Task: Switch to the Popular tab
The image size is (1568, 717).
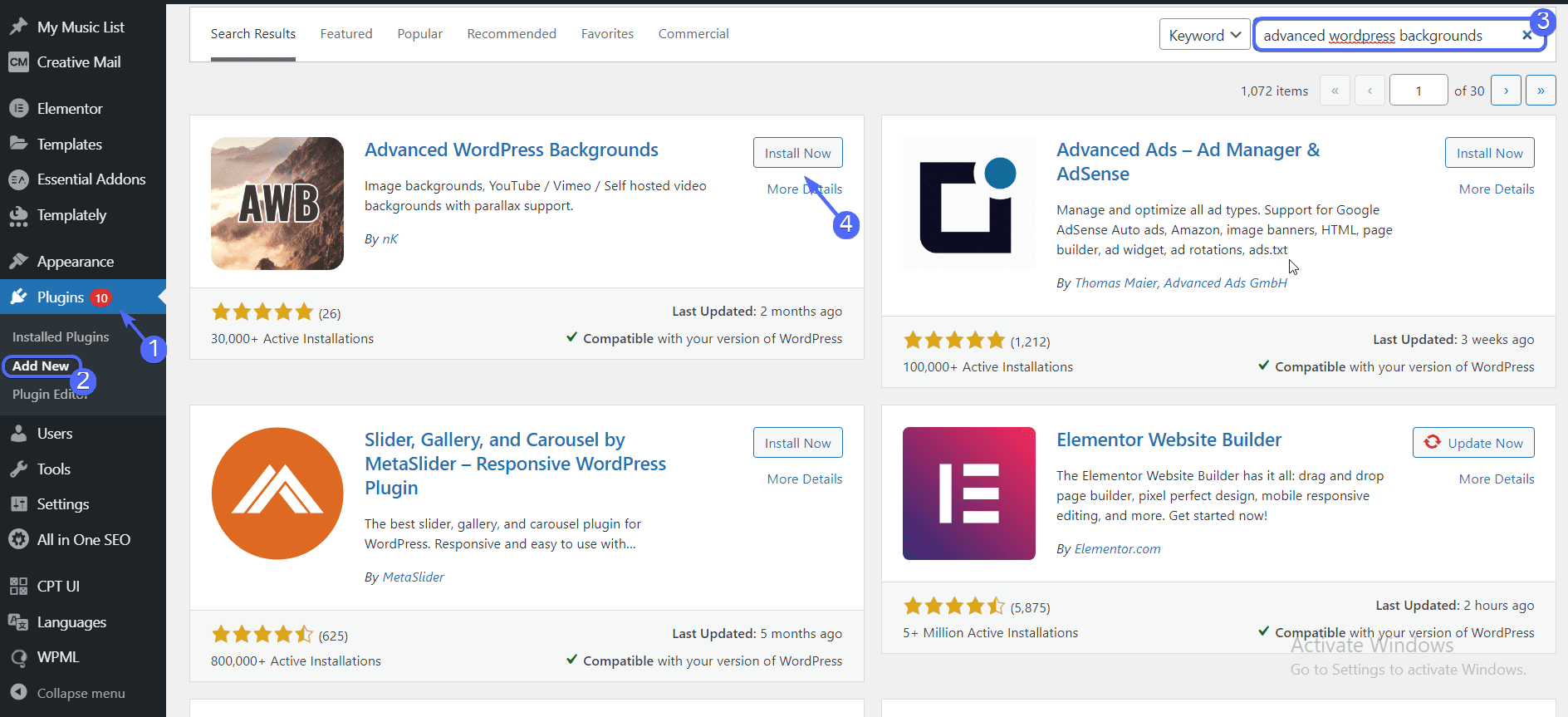Action: pos(419,34)
